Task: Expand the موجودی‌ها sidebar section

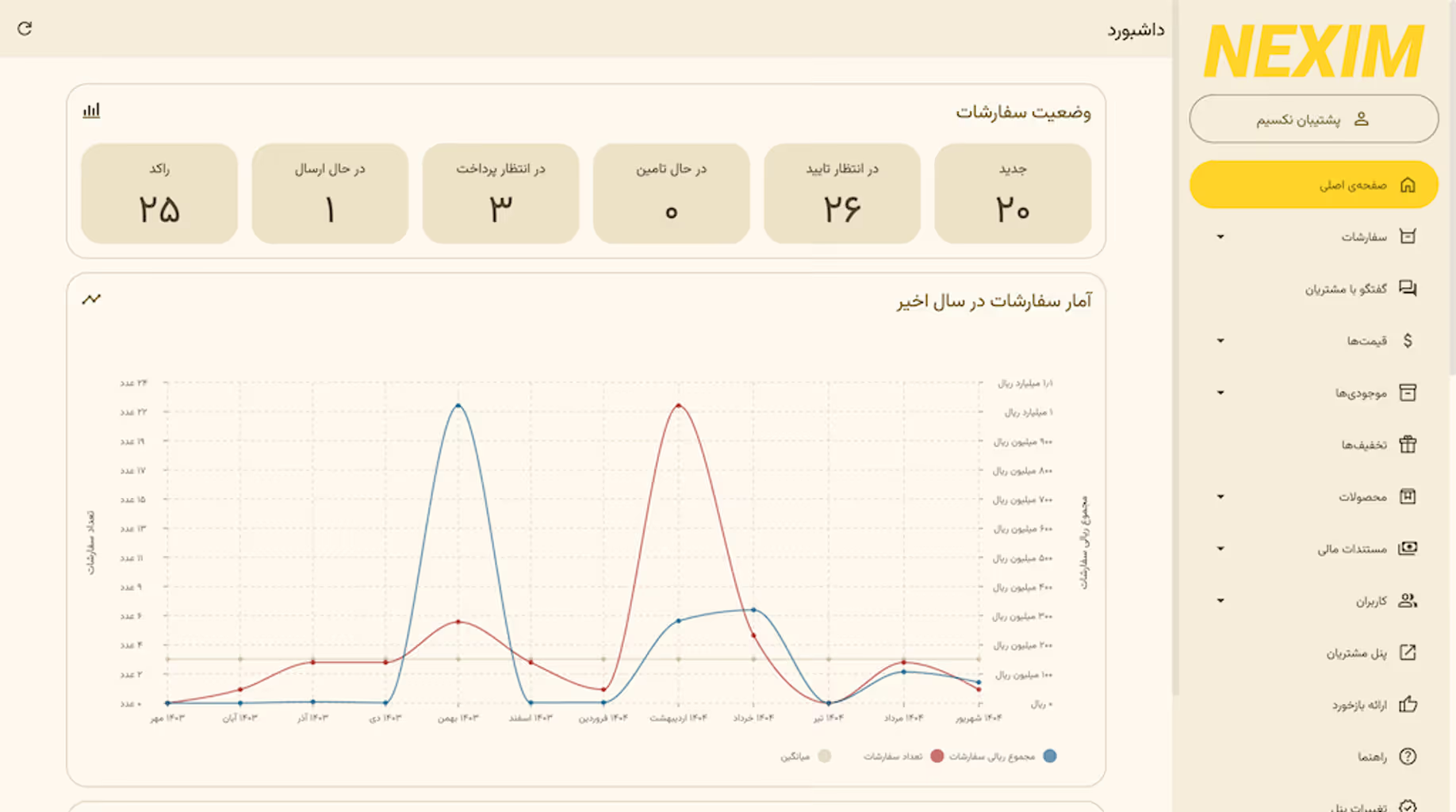Action: 1221,393
